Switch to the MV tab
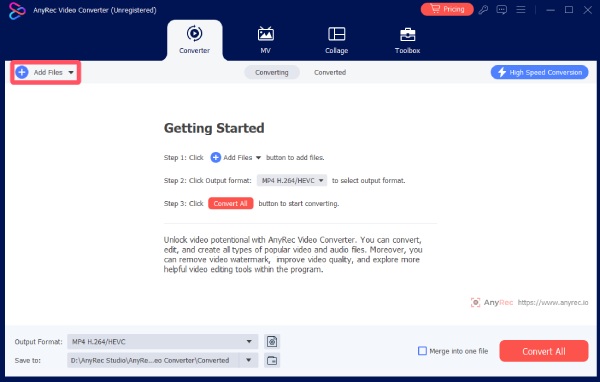 coord(266,40)
